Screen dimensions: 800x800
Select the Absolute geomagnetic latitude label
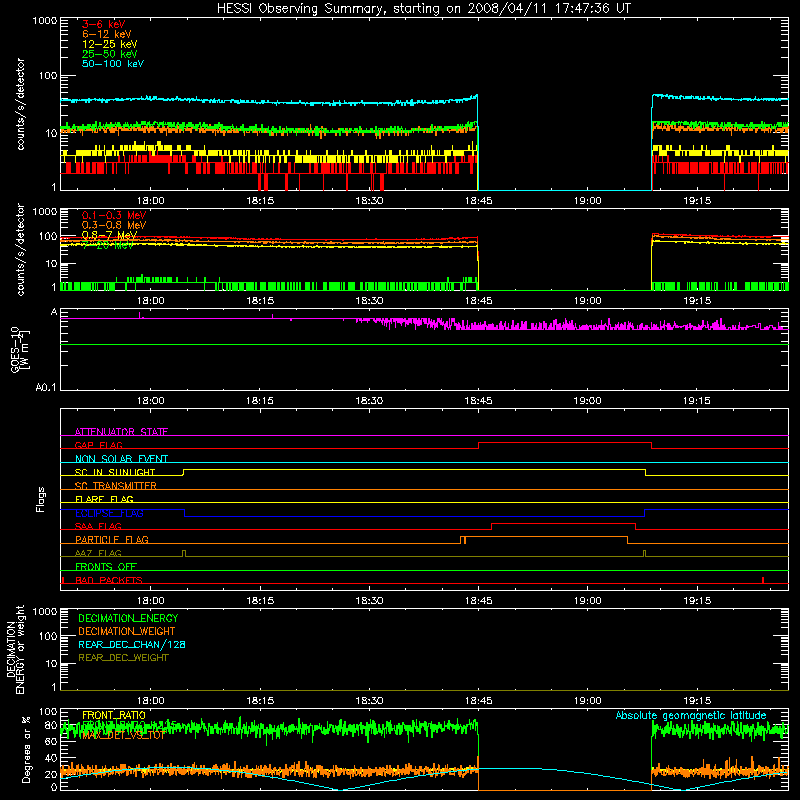coord(691,715)
